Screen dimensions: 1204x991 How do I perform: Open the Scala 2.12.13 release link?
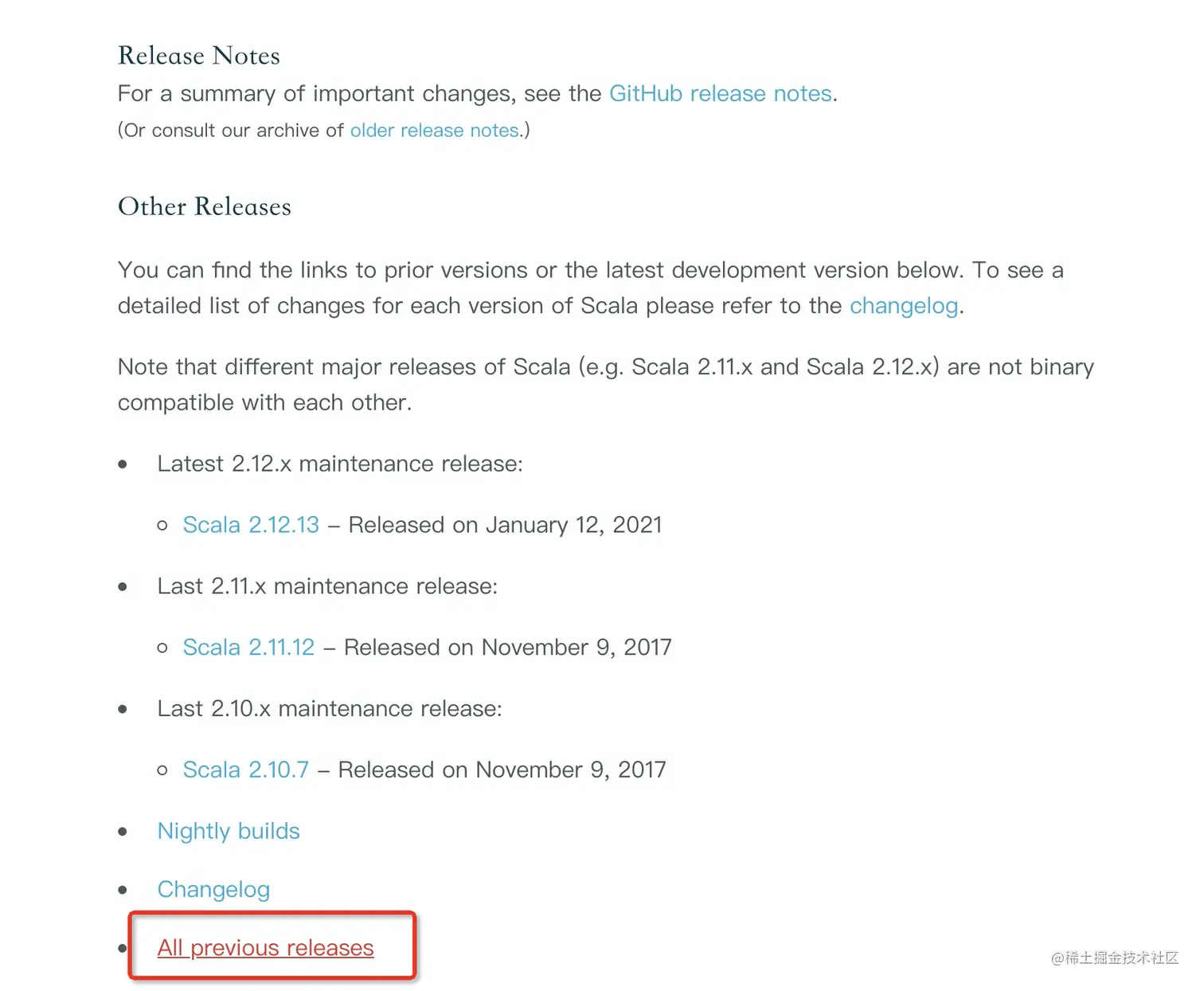pyautogui.click(x=251, y=525)
